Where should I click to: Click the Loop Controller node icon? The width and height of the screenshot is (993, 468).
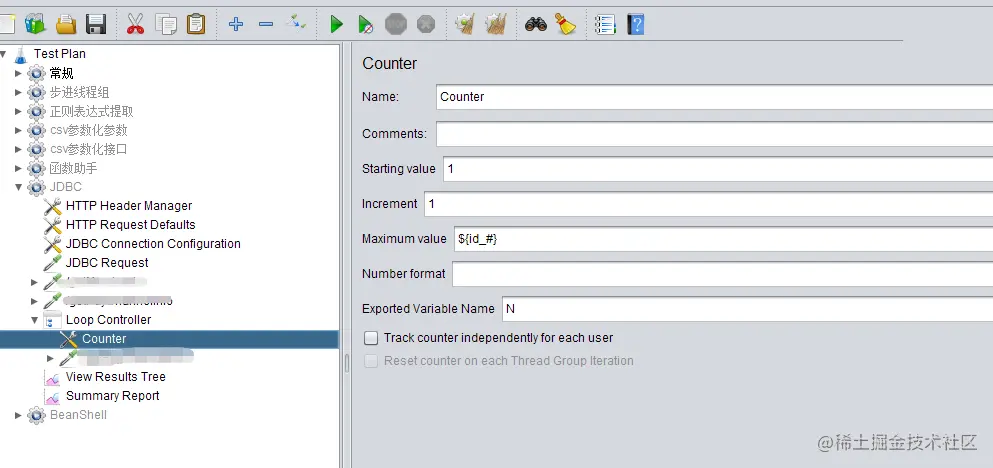click(x=52, y=320)
